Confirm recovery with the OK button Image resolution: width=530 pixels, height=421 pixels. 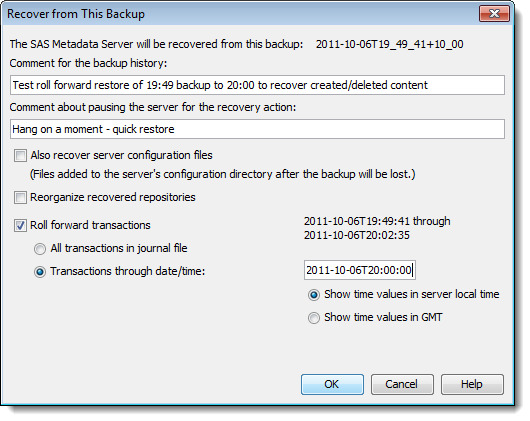pyautogui.click(x=332, y=384)
